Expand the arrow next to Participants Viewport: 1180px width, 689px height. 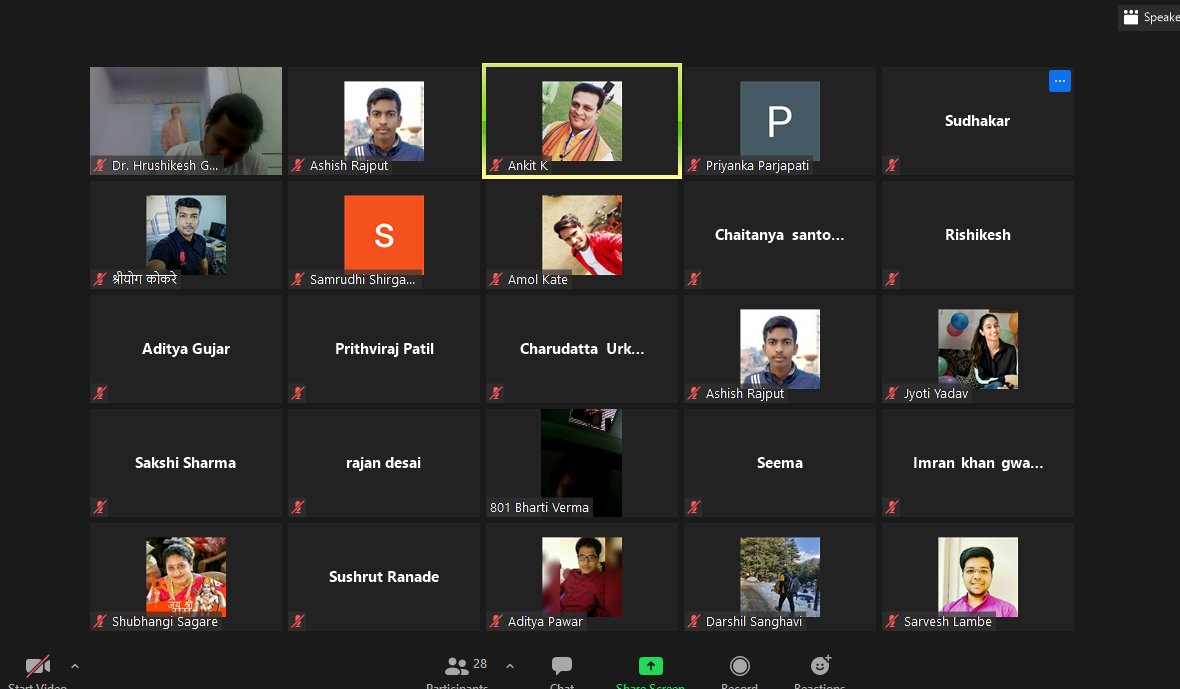pos(509,666)
